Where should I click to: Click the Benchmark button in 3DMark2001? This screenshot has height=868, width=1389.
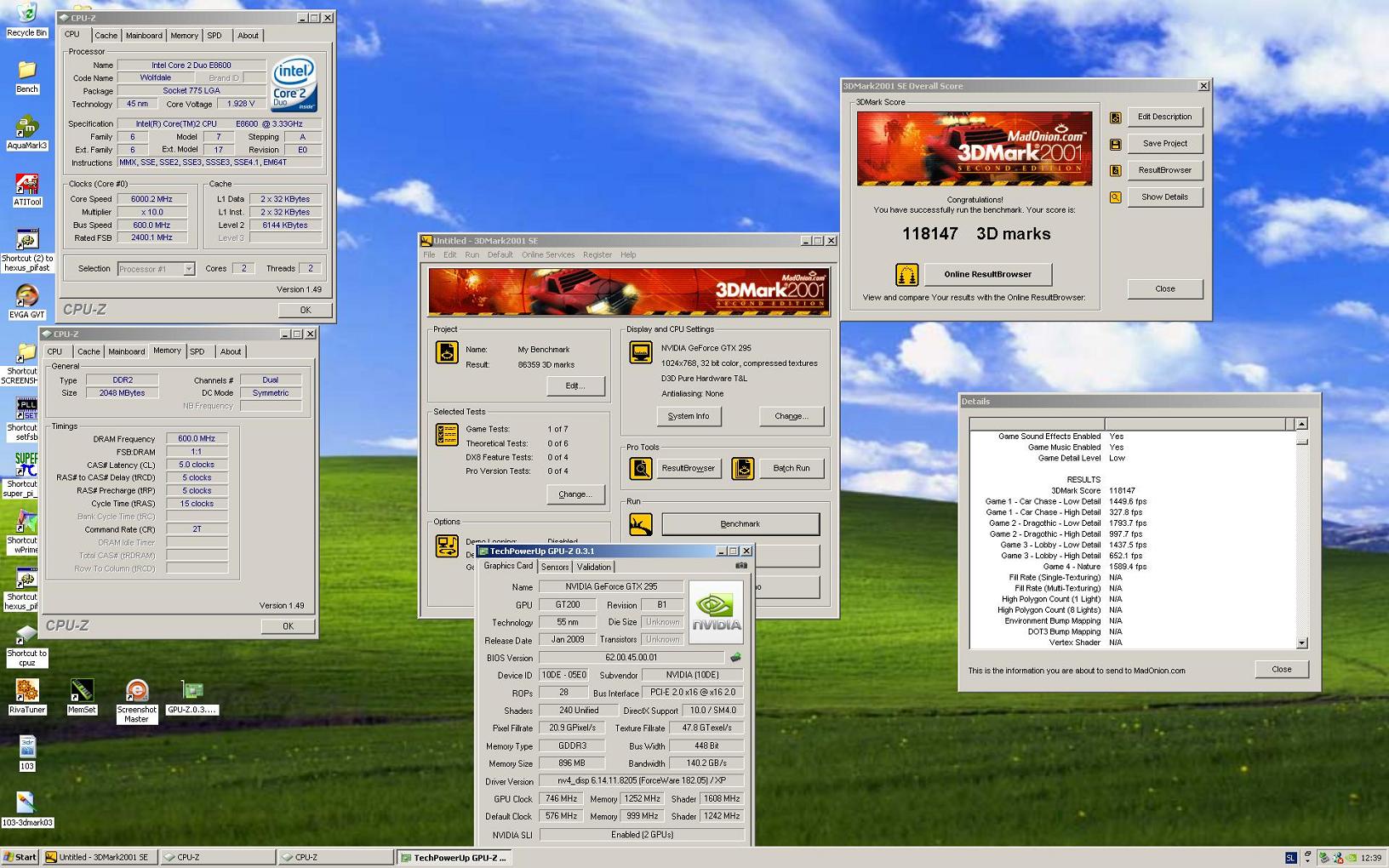point(740,524)
